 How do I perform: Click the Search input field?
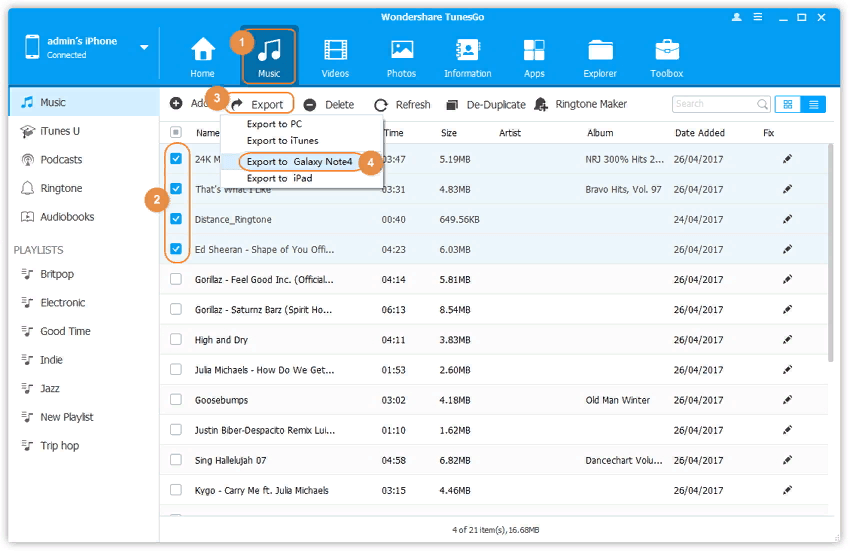[x=713, y=104]
